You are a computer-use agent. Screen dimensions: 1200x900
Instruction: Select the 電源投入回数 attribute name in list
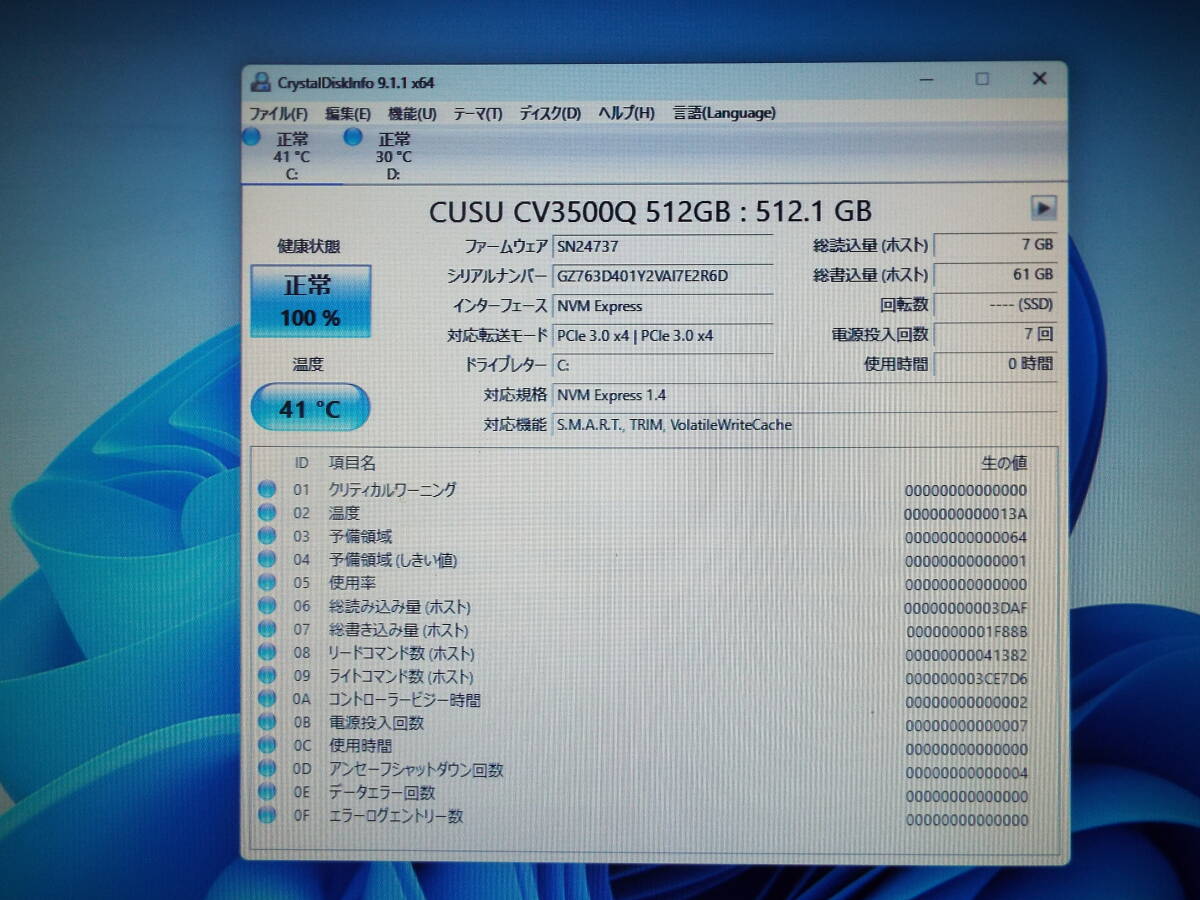pyautogui.click(x=376, y=722)
